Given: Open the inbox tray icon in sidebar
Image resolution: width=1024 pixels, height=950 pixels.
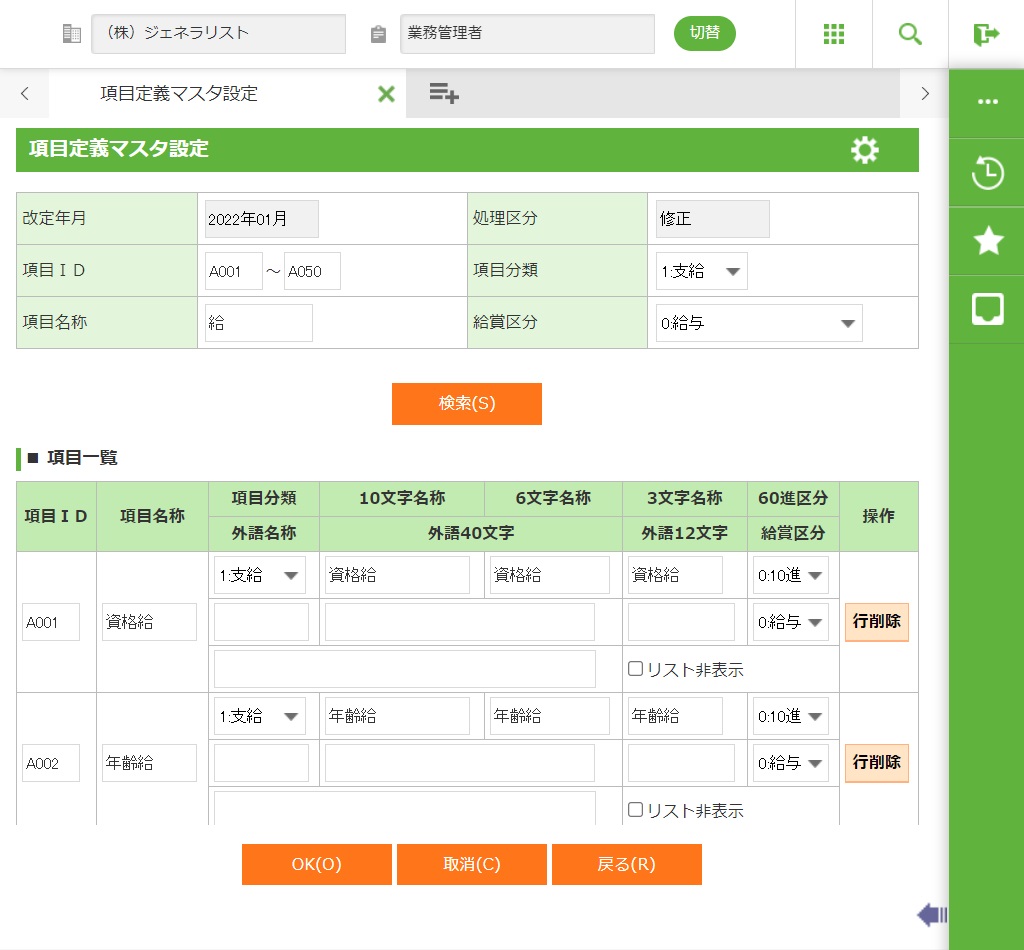Looking at the screenshot, I should pos(987,309).
